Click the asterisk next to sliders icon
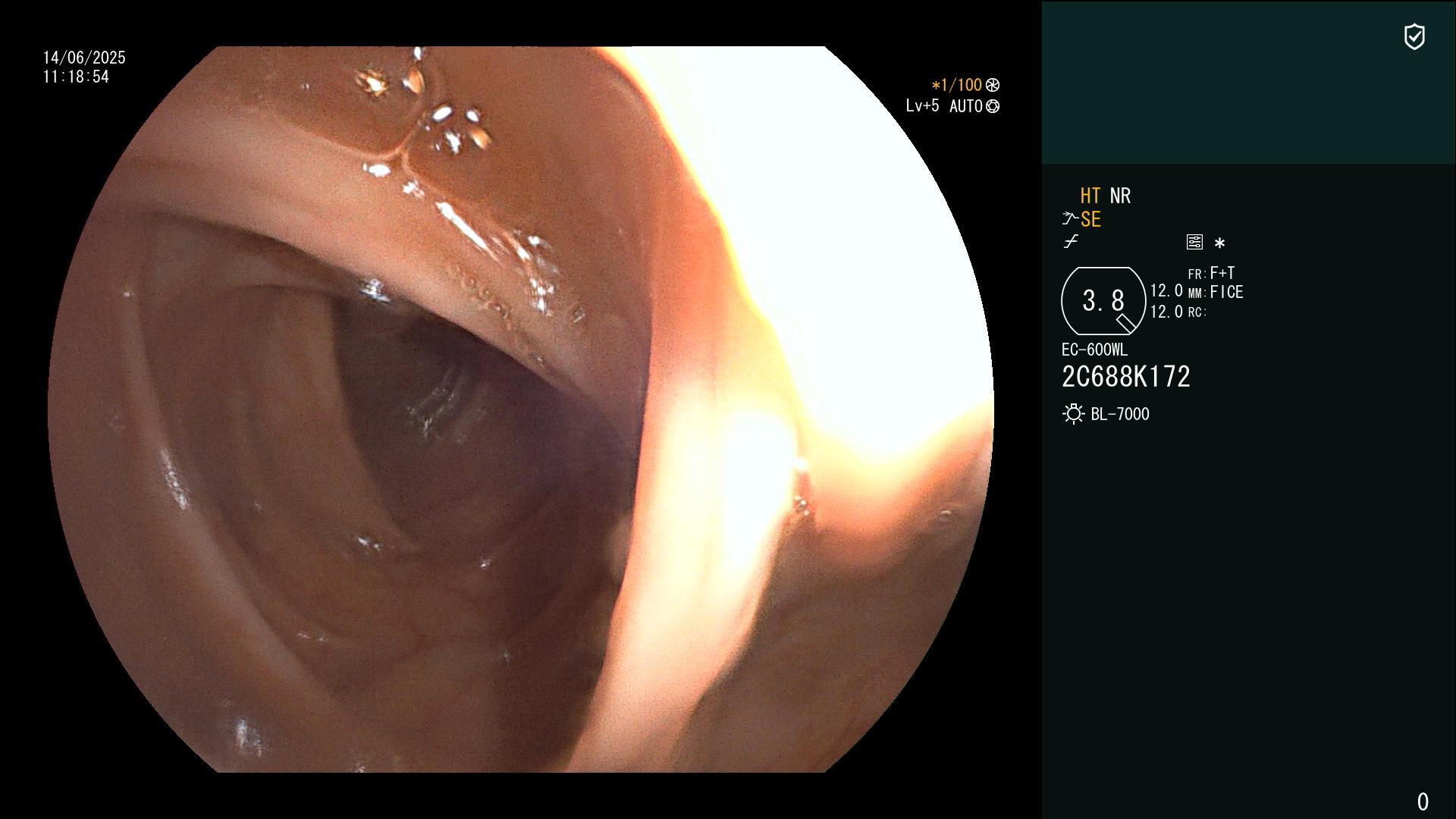The image size is (1456, 819). pyautogui.click(x=1219, y=243)
